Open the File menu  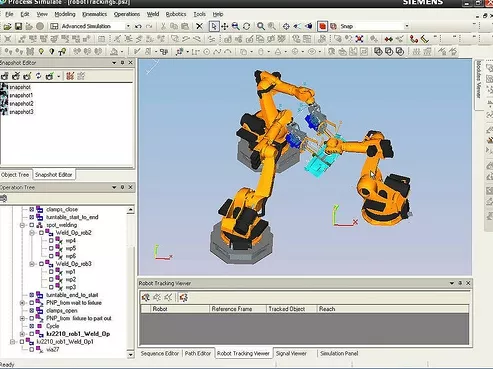(9, 14)
